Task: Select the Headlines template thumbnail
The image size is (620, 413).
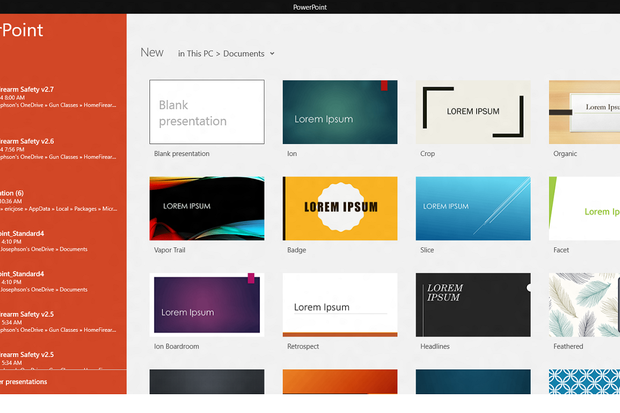Action: click(473, 305)
